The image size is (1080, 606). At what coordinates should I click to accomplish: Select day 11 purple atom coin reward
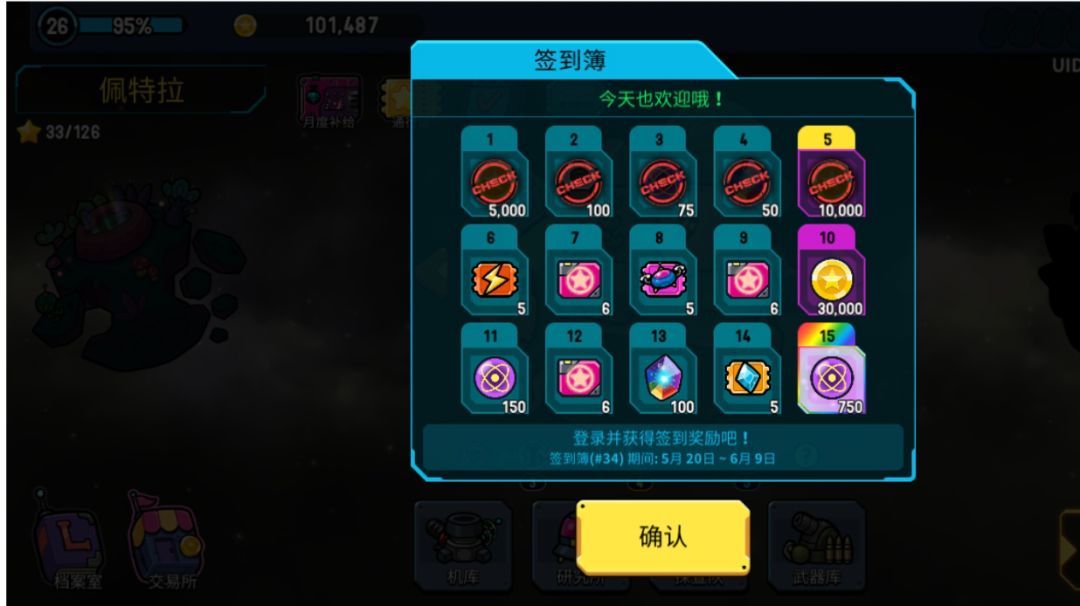coord(495,369)
